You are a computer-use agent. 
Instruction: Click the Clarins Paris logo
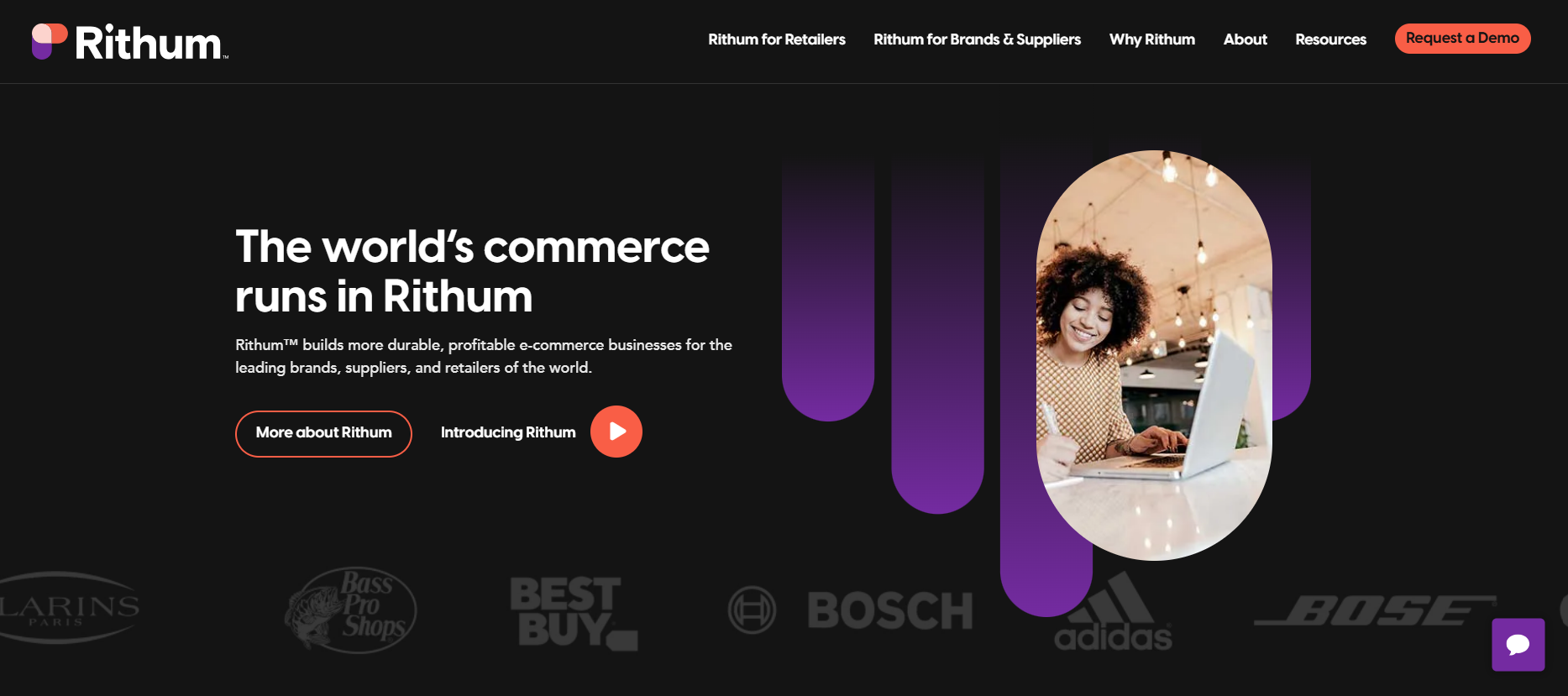(x=69, y=608)
